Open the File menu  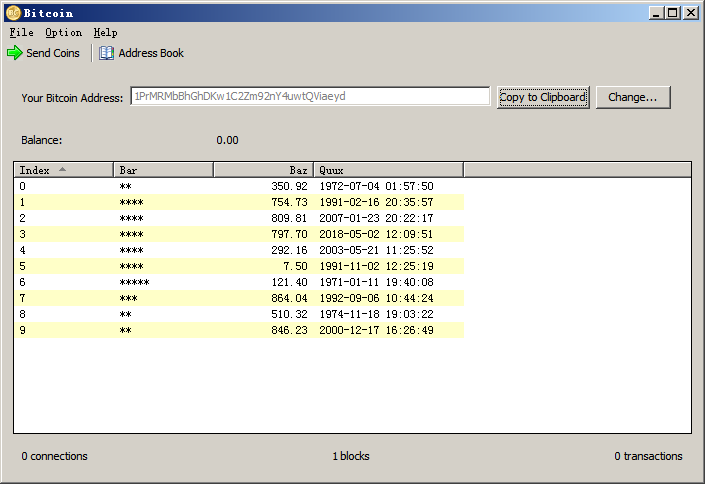coord(22,32)
